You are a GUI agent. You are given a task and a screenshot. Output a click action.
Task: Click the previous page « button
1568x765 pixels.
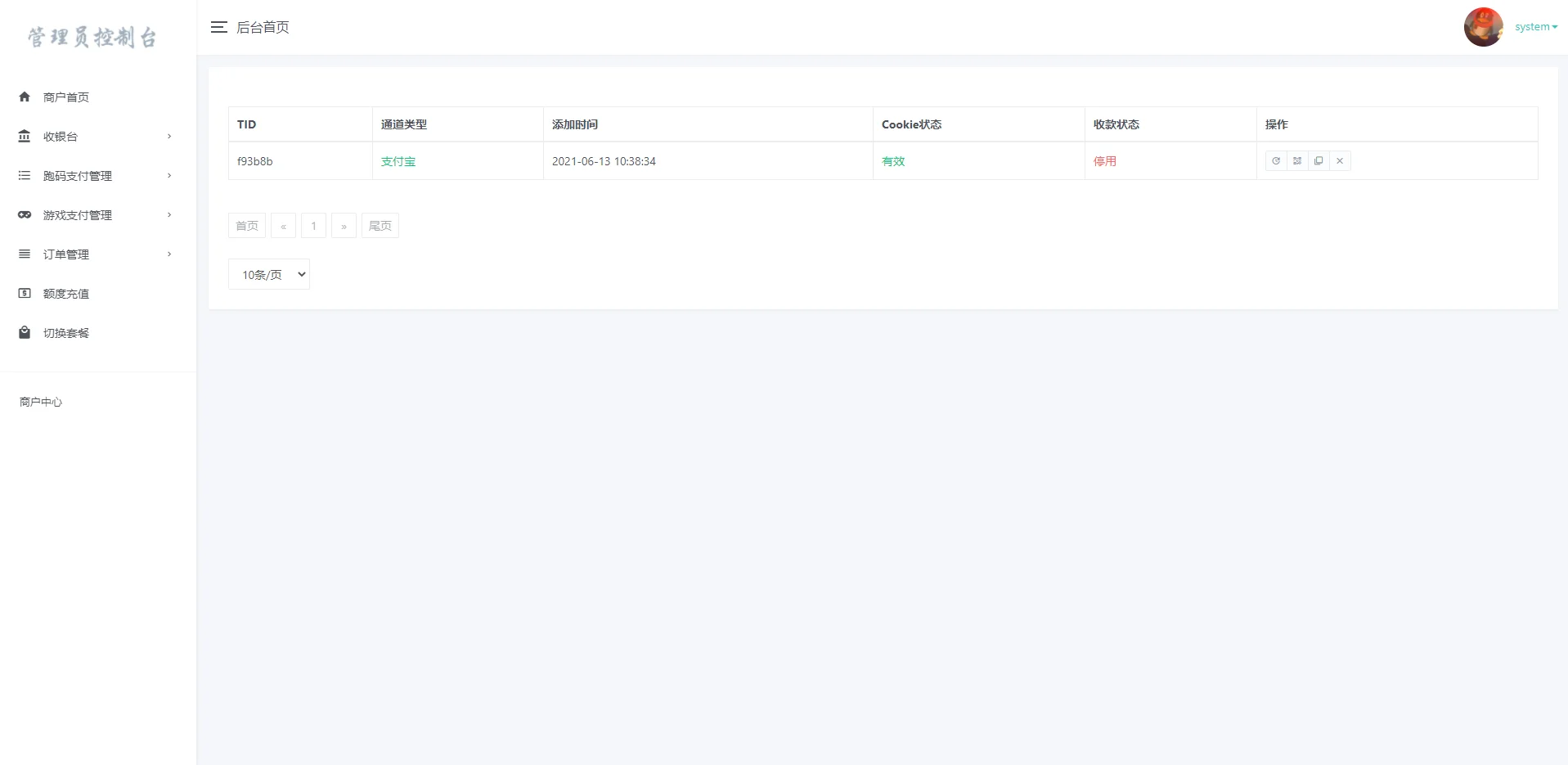283,226
